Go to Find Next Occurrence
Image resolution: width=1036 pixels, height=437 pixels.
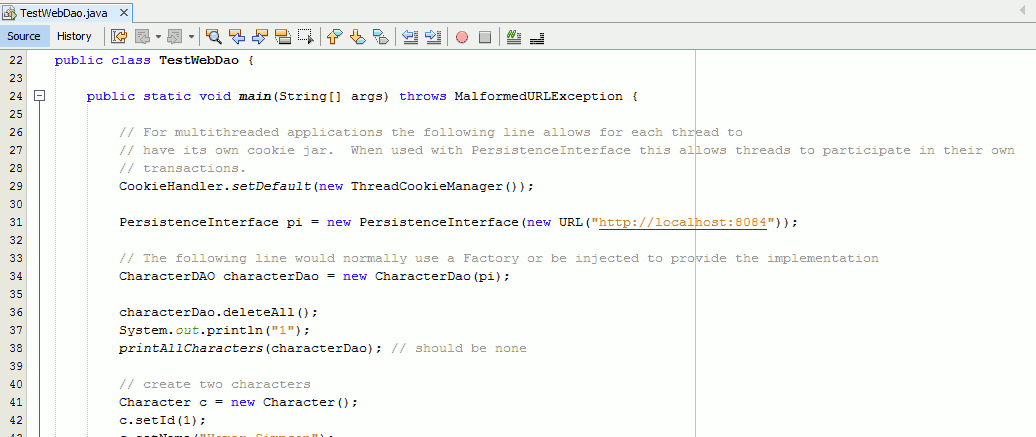[260, 37]
